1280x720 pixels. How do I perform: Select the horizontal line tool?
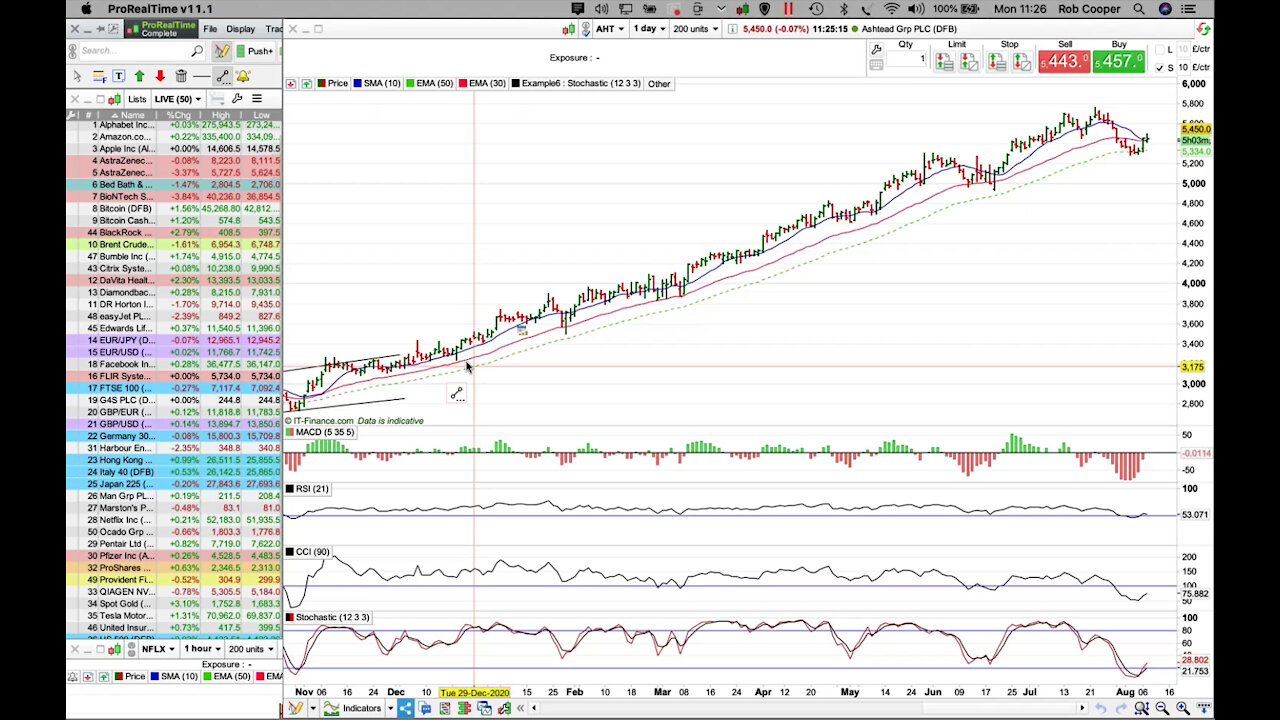click(201, 76)
